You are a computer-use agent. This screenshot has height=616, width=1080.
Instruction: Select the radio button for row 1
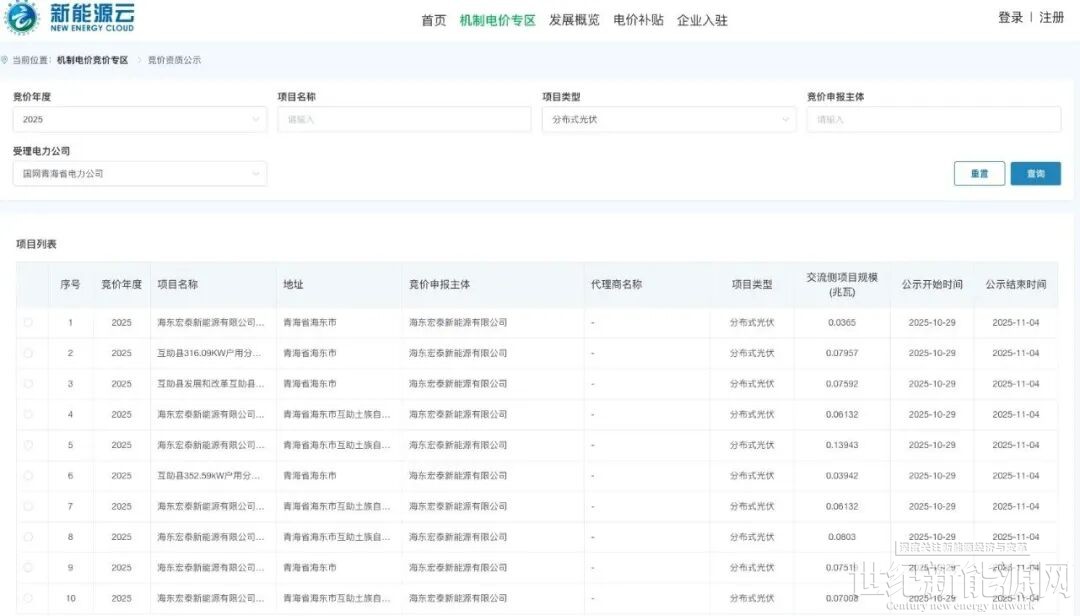click(x=28, y=322)
